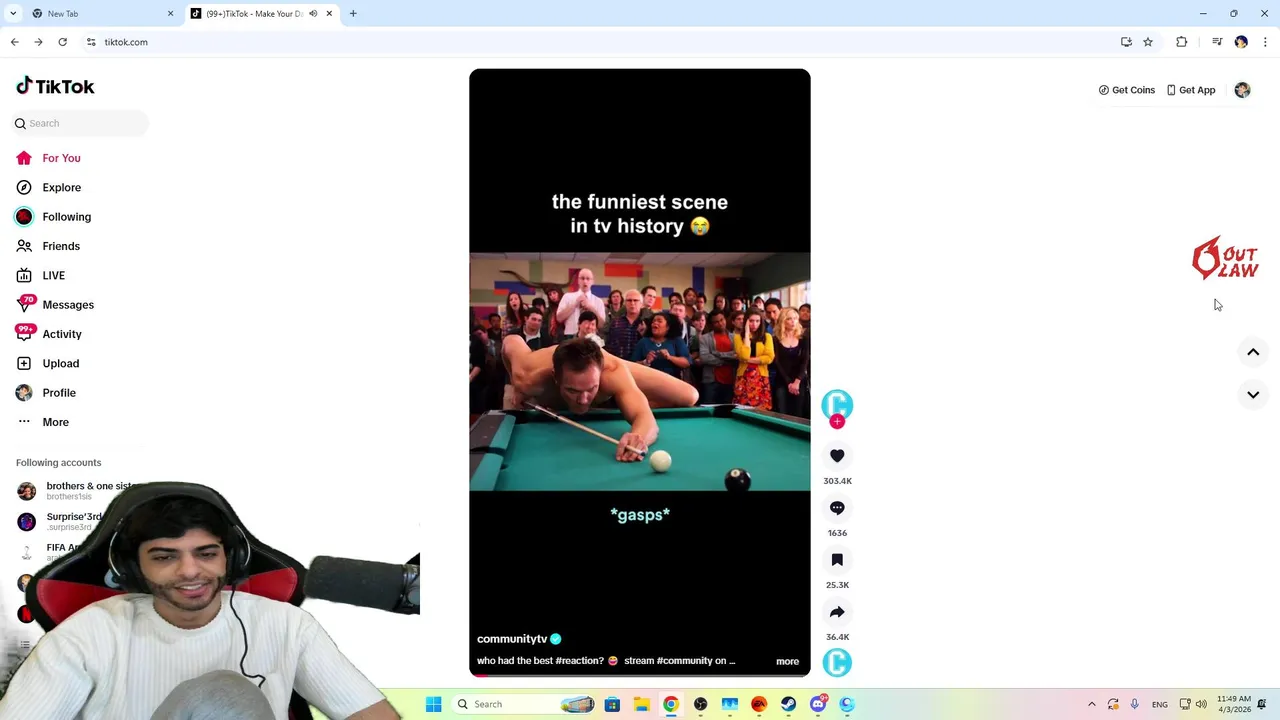Open Profile from the sidebar

(x=46, y=393)
